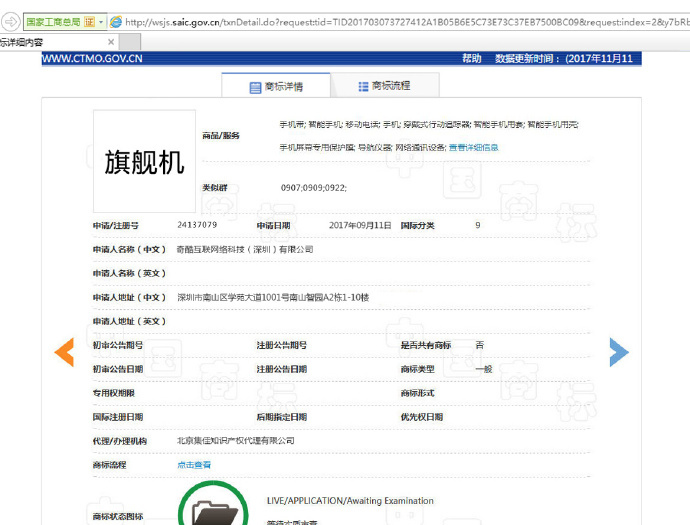
Task: Click the 申请人地址（中文） label
Action: click(129, 297)
